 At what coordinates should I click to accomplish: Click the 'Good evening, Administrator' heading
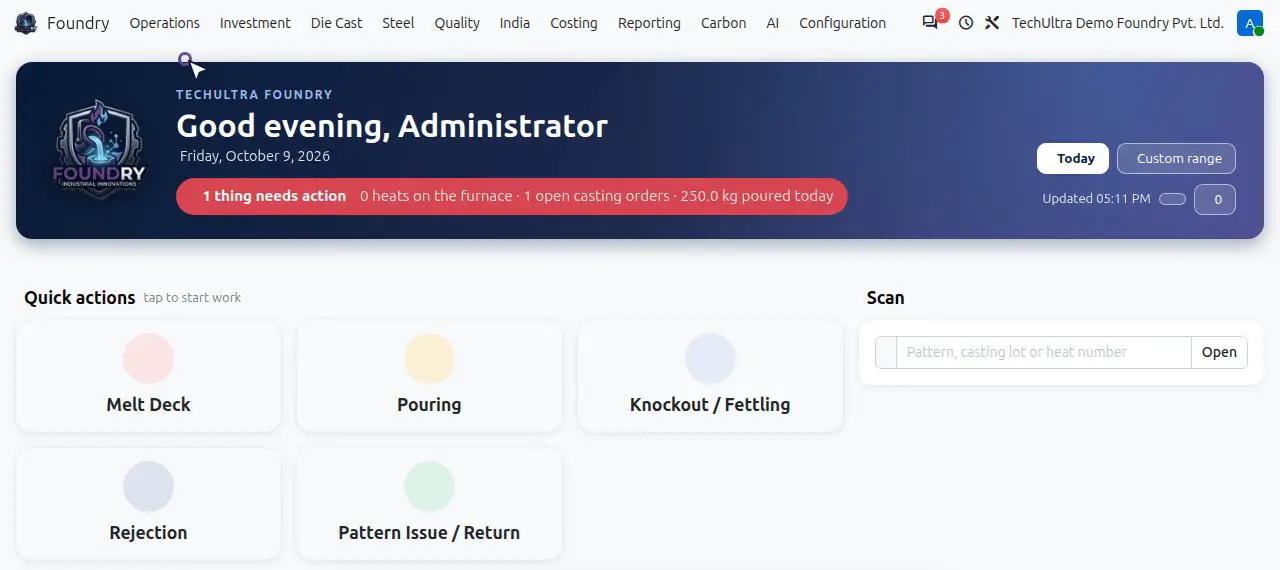pos(392,126)
